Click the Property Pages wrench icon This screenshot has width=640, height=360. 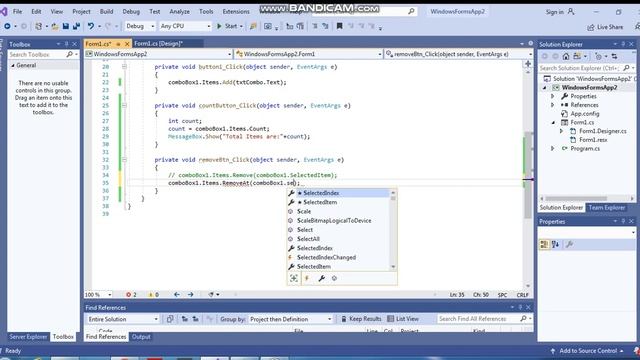[x=569, y=244]
